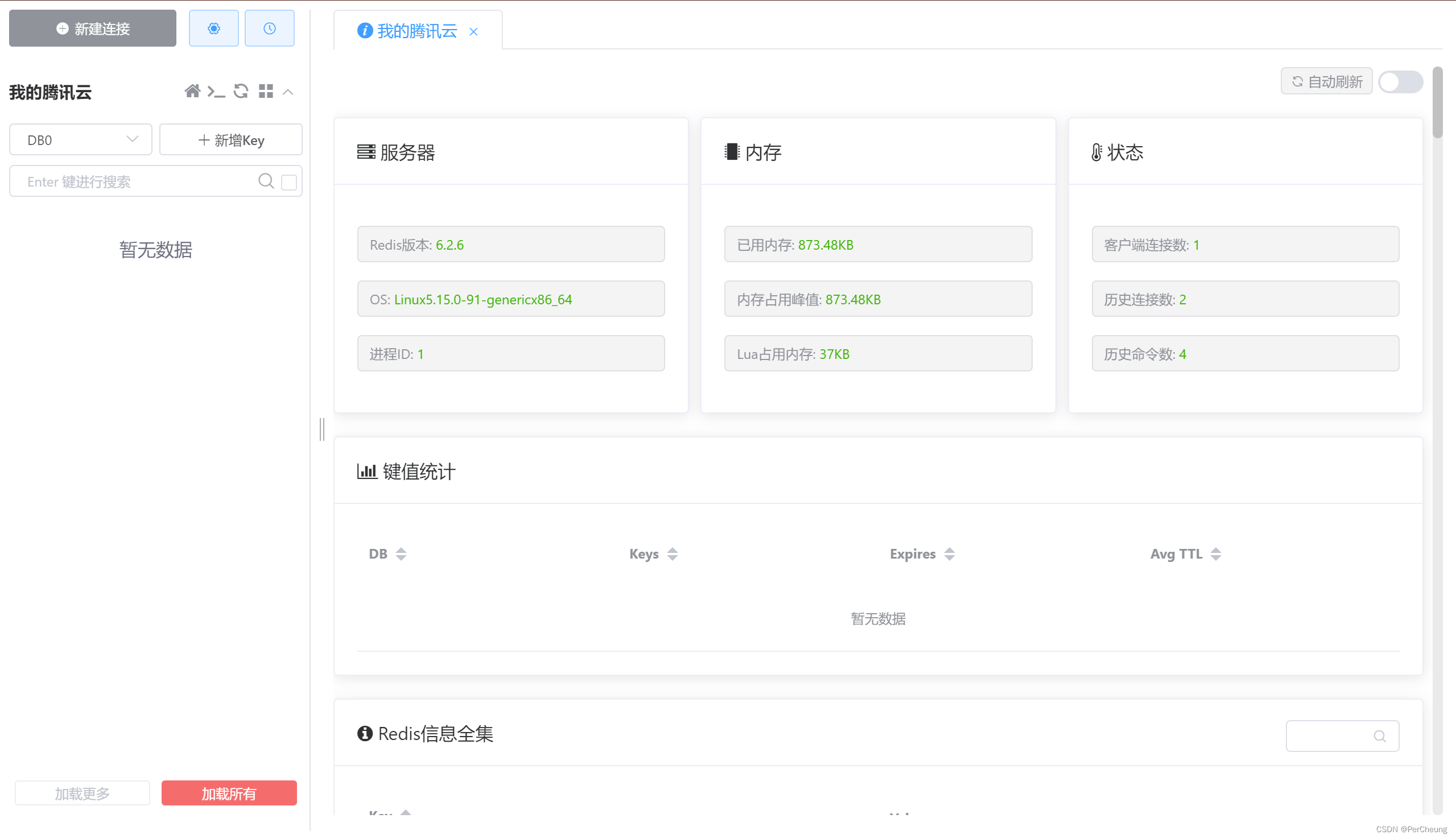Screen dimensions: 1456x839
Task: Open the grid menu icon for 我的腾讯云
Action: (x=266, y=91)
